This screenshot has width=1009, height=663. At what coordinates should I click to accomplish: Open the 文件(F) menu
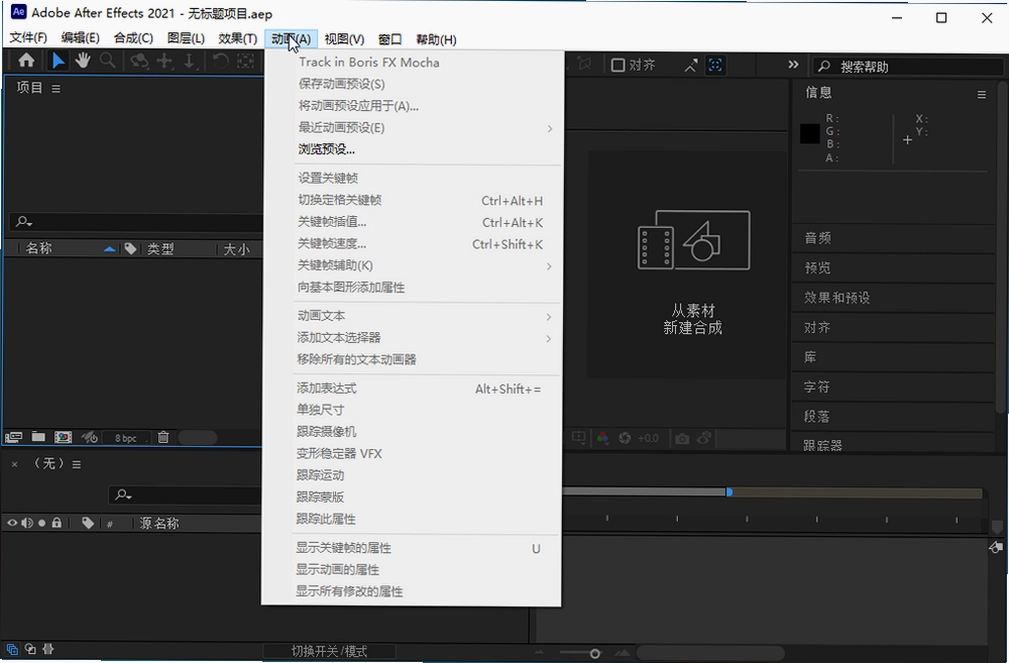(28, 38)
